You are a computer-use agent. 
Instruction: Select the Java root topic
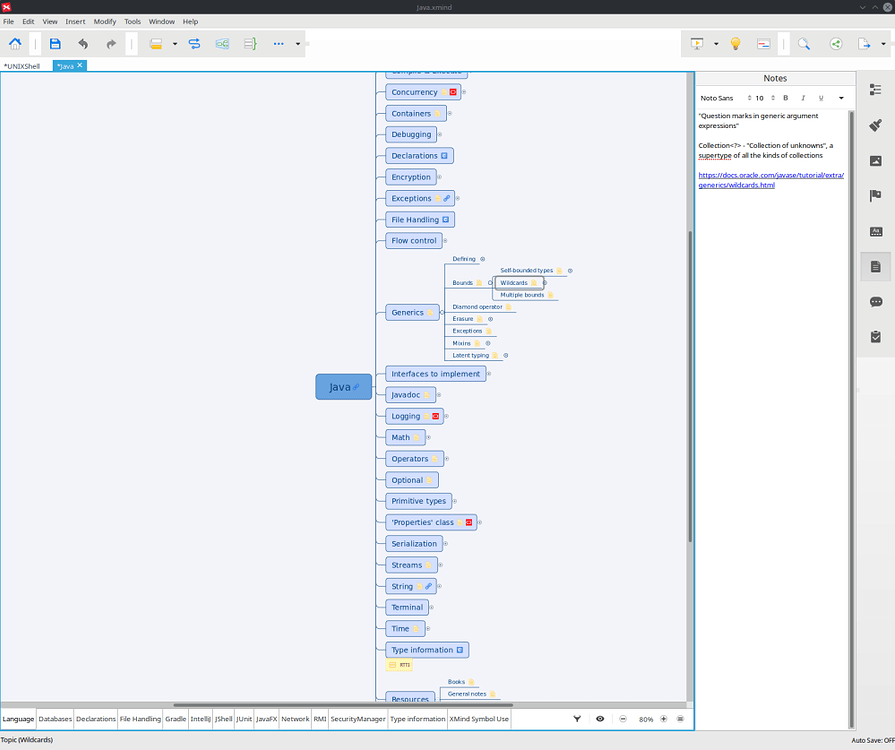[341, 387]
